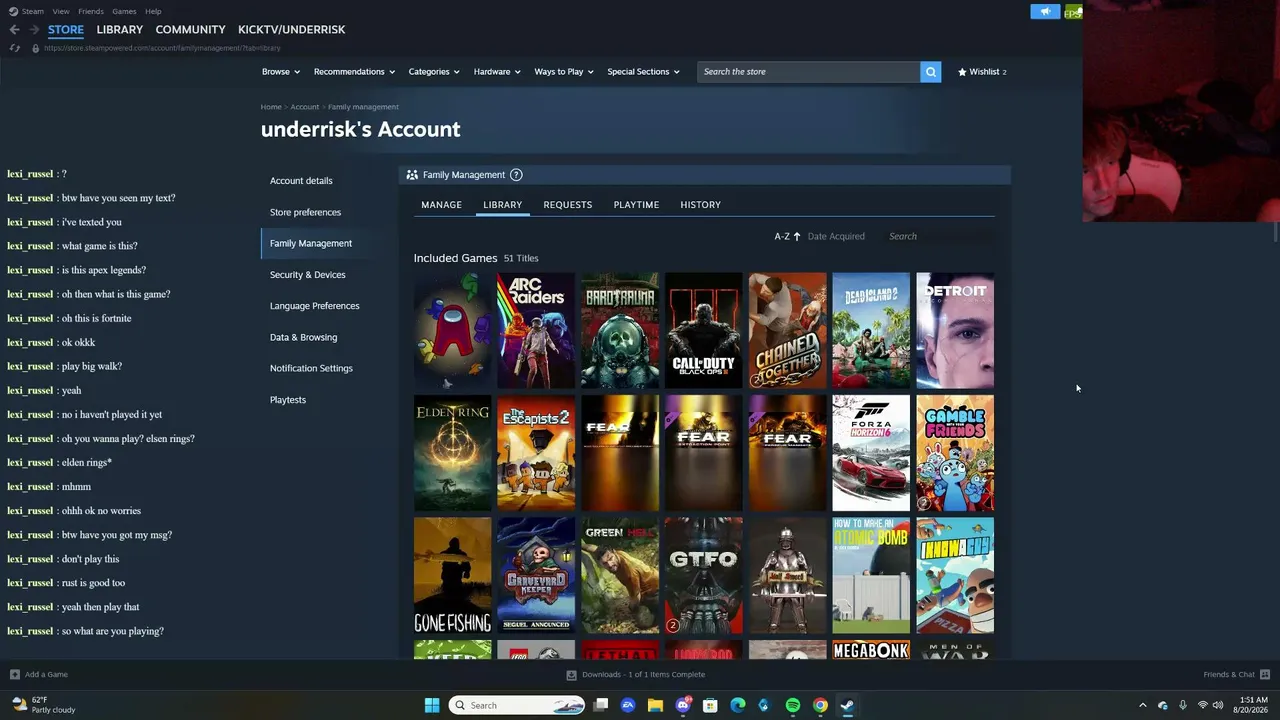The image size is (1280, 720).
Task: Switch to the PLAYTIME tab
Action: click(x=636, y=205)
